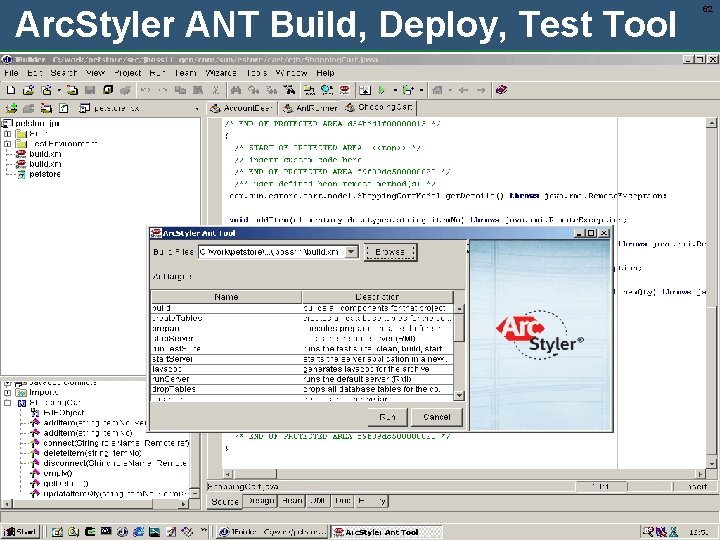Click the red ArcStyler toolbar icon

tap(345, 90)
